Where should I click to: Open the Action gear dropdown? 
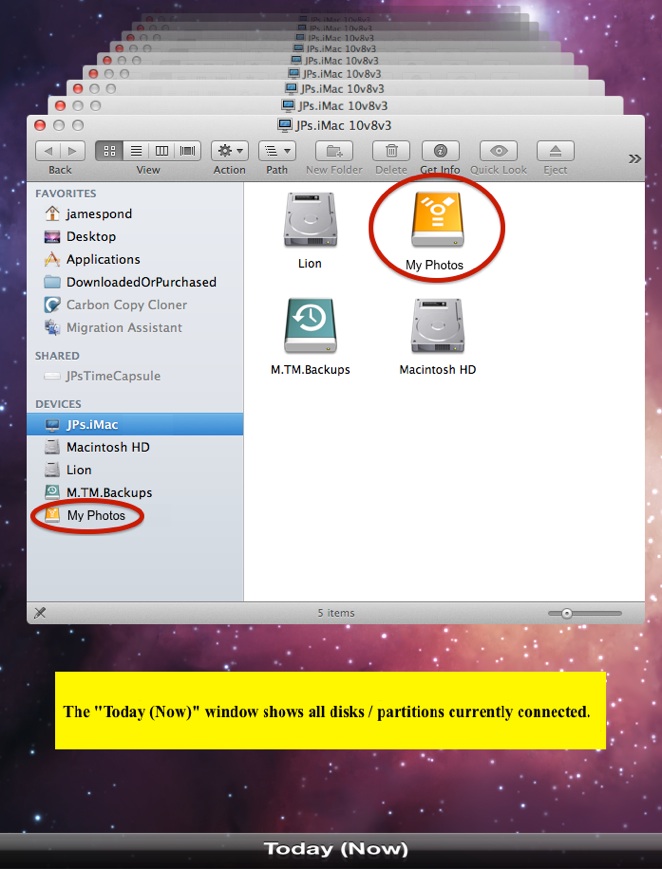tap(230, 151)
